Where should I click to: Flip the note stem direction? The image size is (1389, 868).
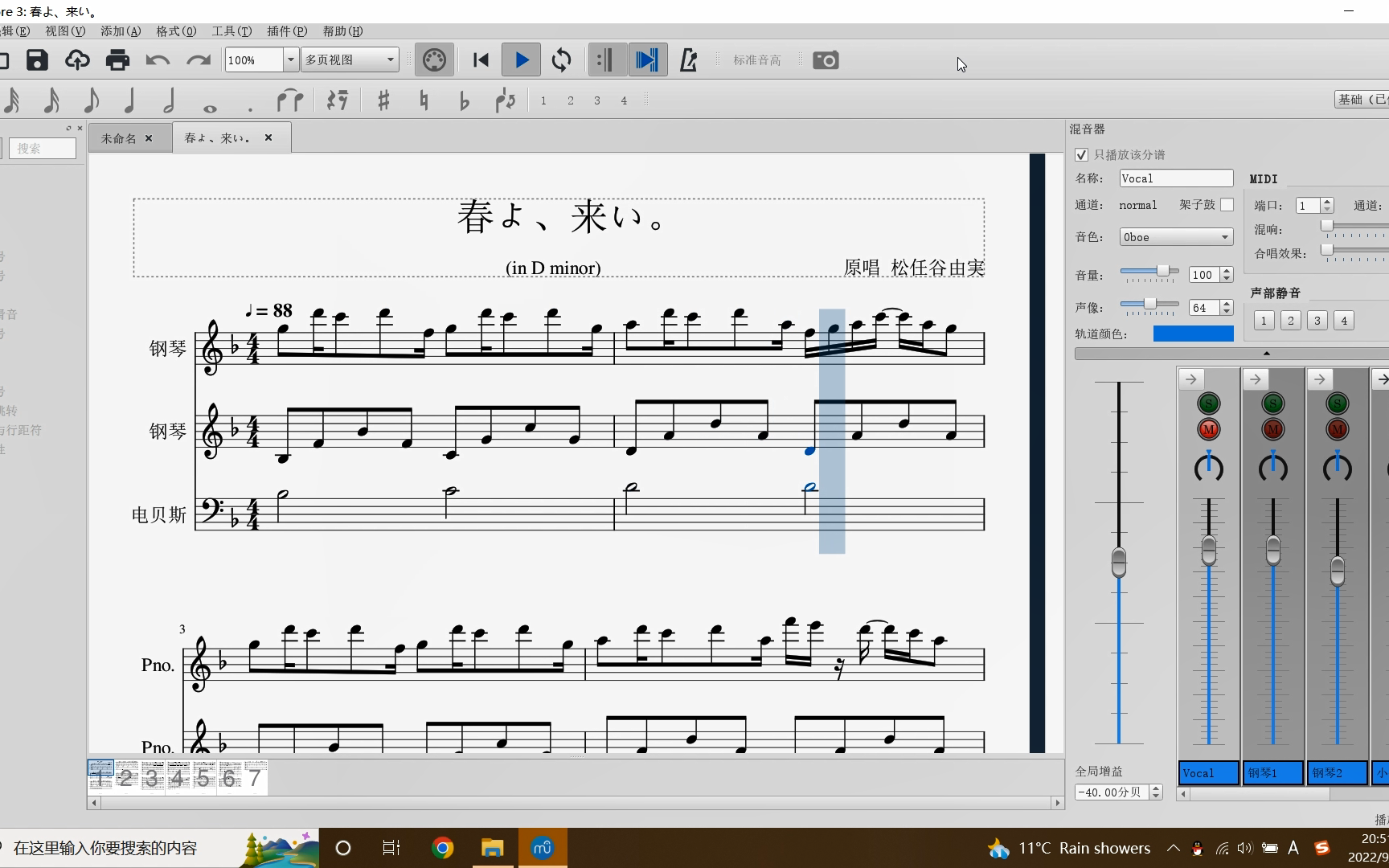pyautogui.click(x=506, y=100)
